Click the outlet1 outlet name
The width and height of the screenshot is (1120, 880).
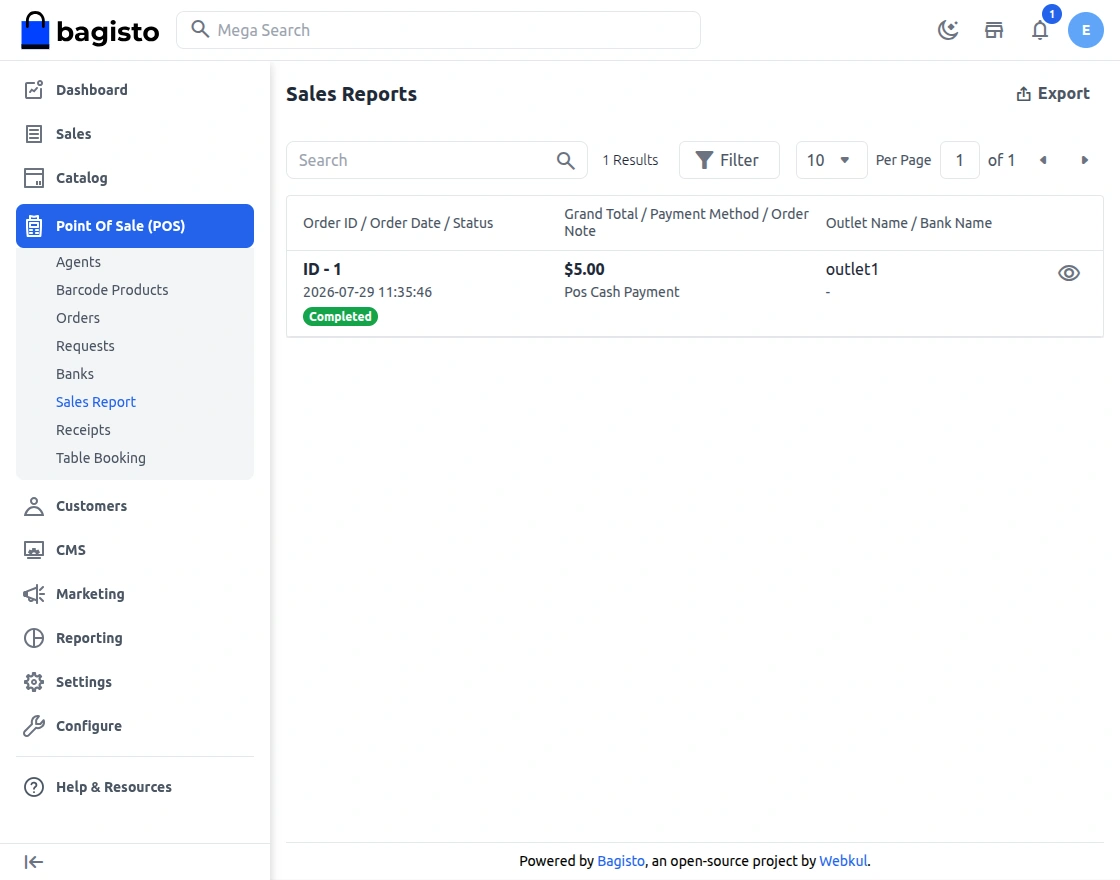coord(852,269)
